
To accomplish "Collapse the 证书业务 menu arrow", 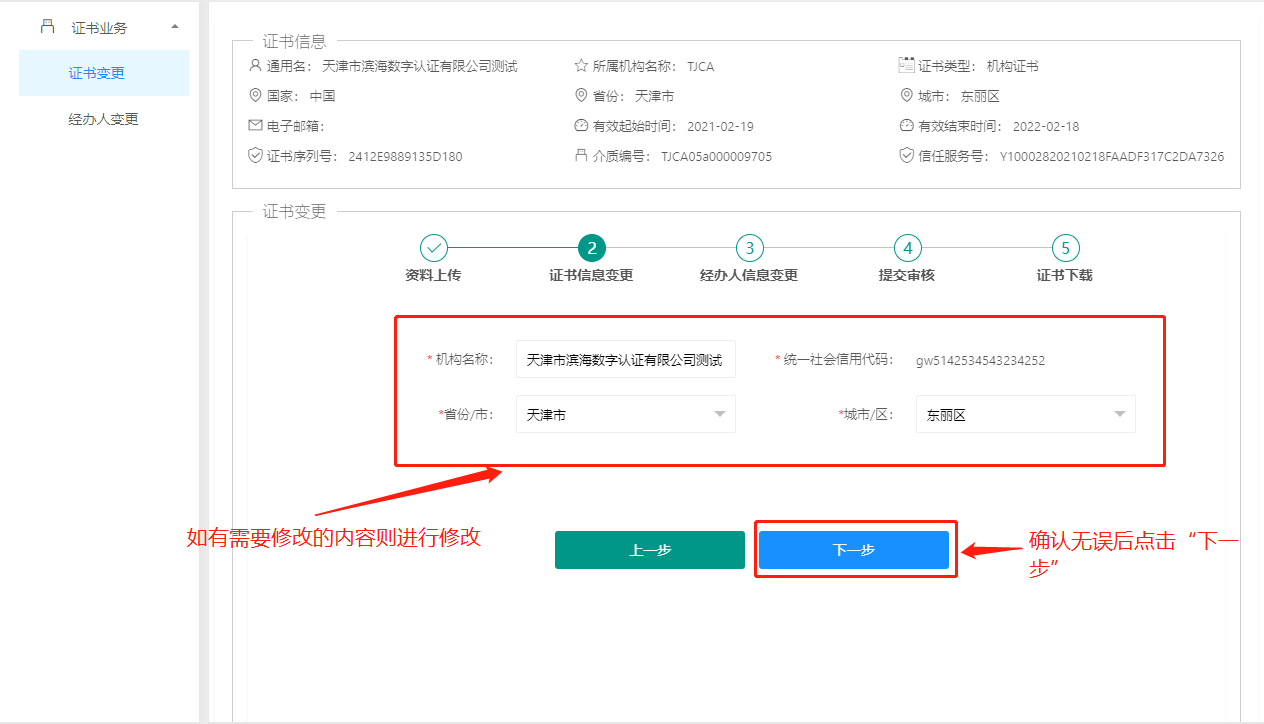I will tap(176, 26).
